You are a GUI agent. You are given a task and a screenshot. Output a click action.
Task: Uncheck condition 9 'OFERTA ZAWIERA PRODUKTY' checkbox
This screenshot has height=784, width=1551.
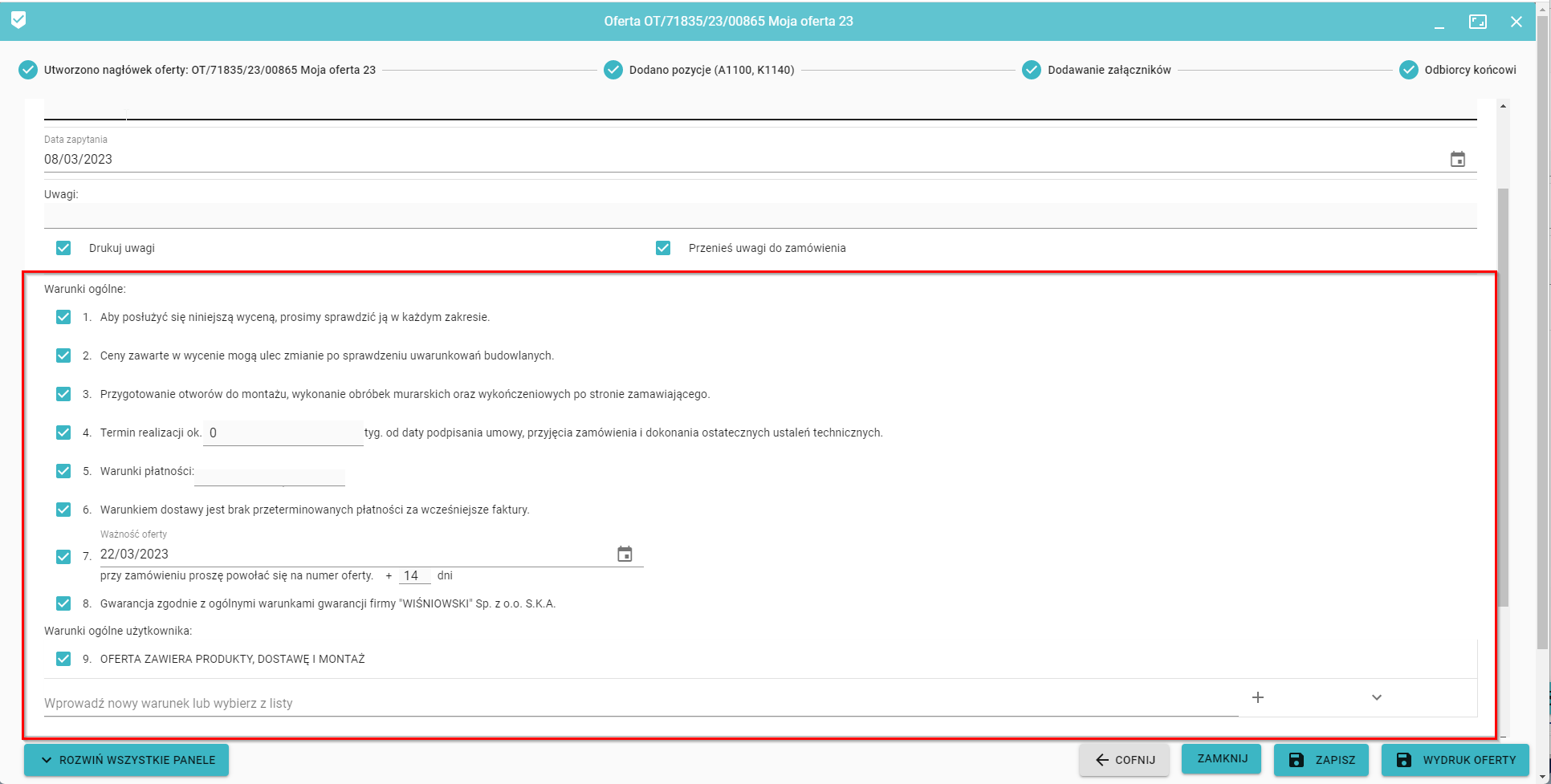pos(63,659)
